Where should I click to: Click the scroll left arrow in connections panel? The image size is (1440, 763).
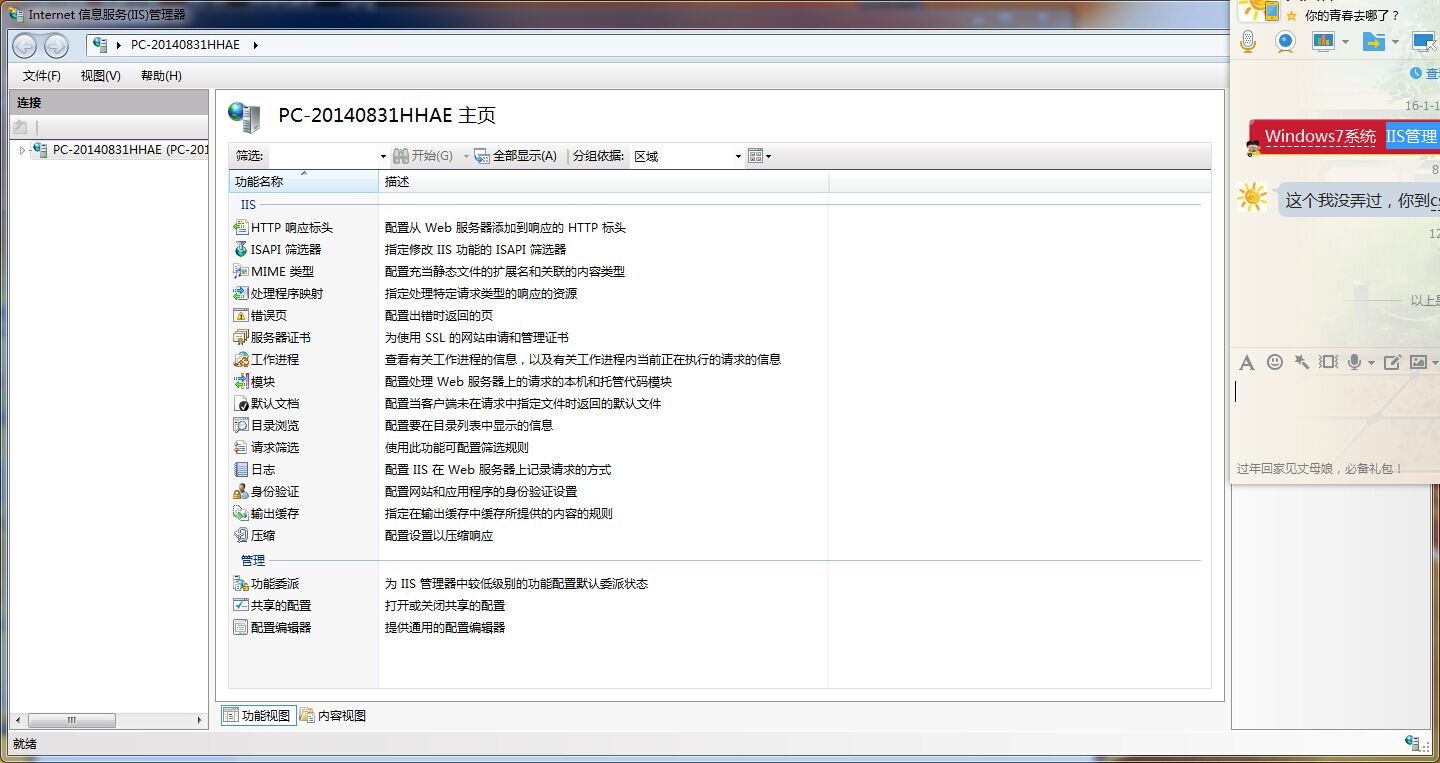[x=18, y=720]
